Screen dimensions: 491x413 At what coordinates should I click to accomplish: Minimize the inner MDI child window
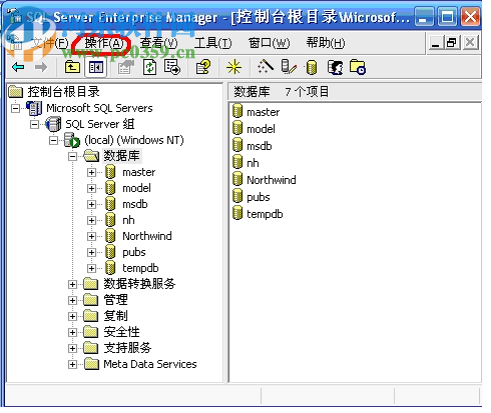click(435, 43)
